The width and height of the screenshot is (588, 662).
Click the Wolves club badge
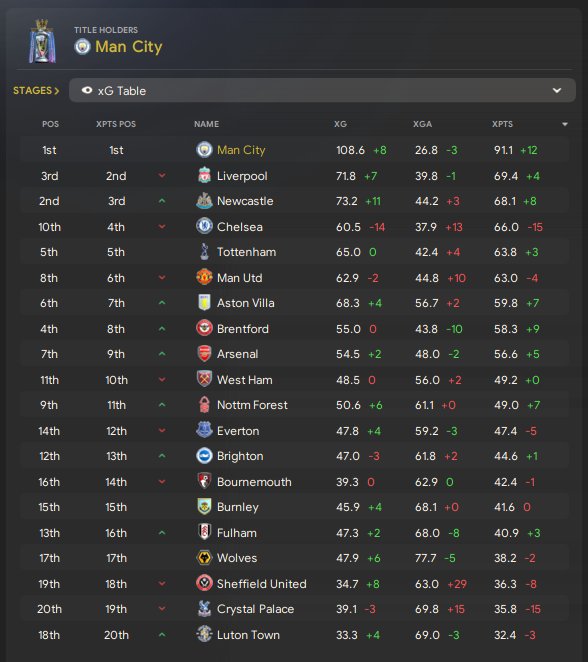click(204, 558)
